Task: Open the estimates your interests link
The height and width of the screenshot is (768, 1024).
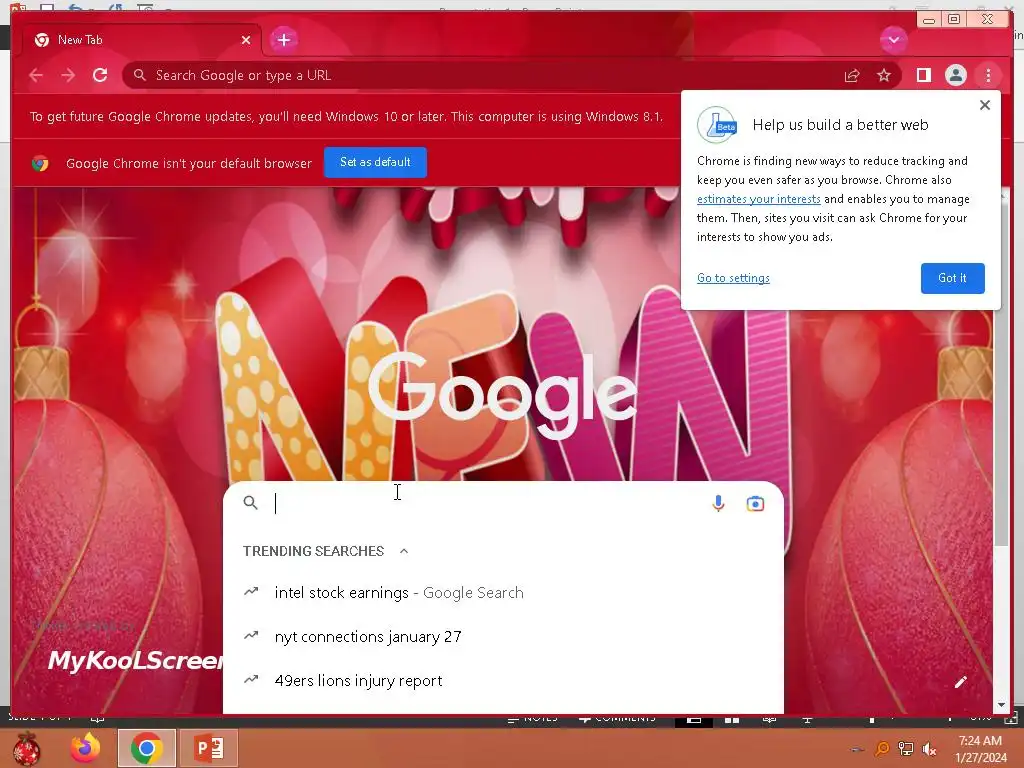Action: coord(758,199)
